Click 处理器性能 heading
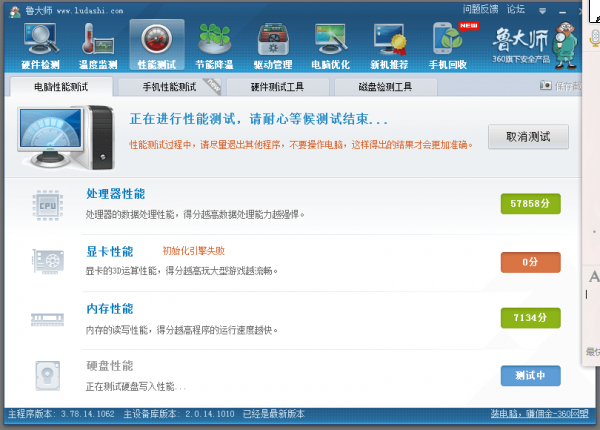The width and height of the screenshot is (600, 430). point(116,194)
